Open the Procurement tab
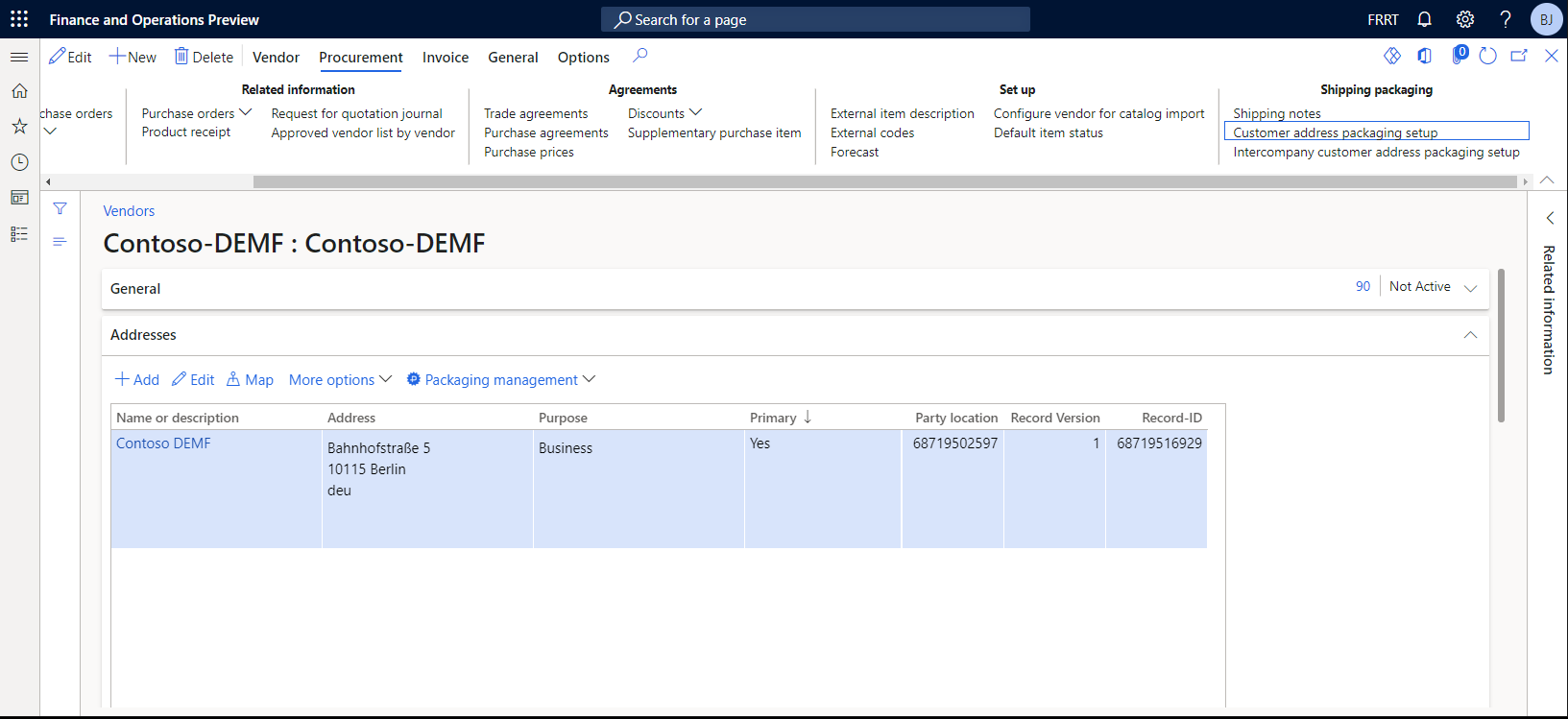Viewport: 1568px width, 719px height. point(361,58)
